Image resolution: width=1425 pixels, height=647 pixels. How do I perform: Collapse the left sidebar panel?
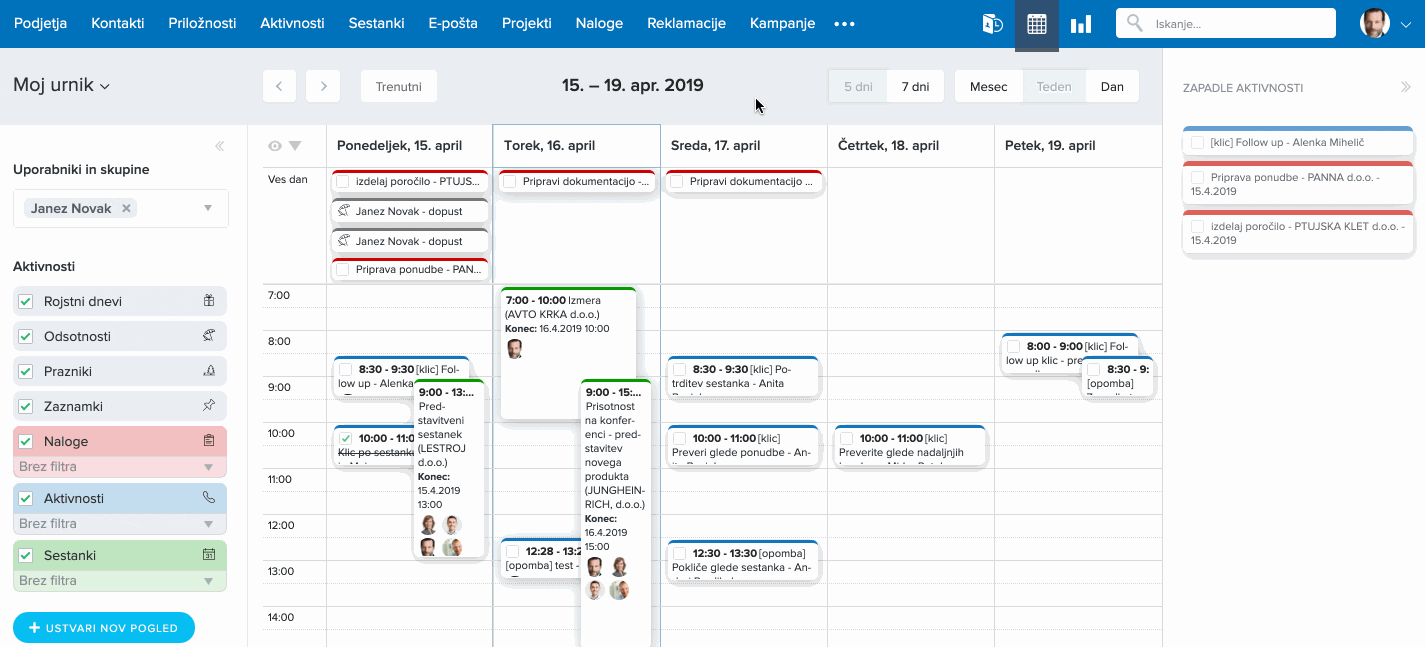click(220, 147)
